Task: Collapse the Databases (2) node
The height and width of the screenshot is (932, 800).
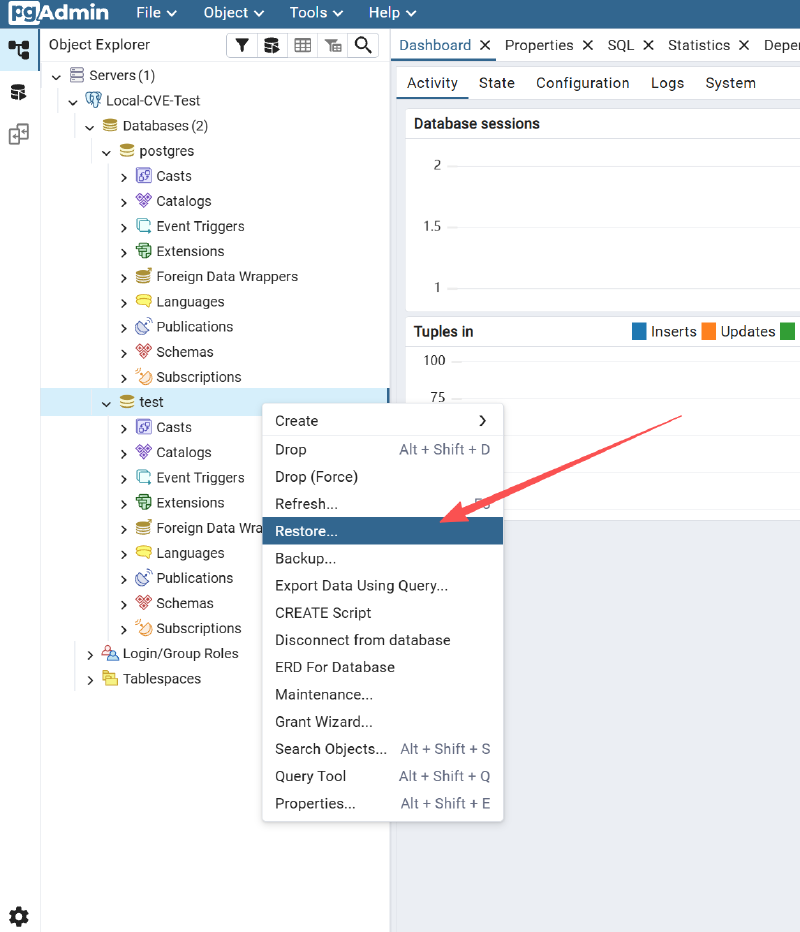Action: pos(90,127)
